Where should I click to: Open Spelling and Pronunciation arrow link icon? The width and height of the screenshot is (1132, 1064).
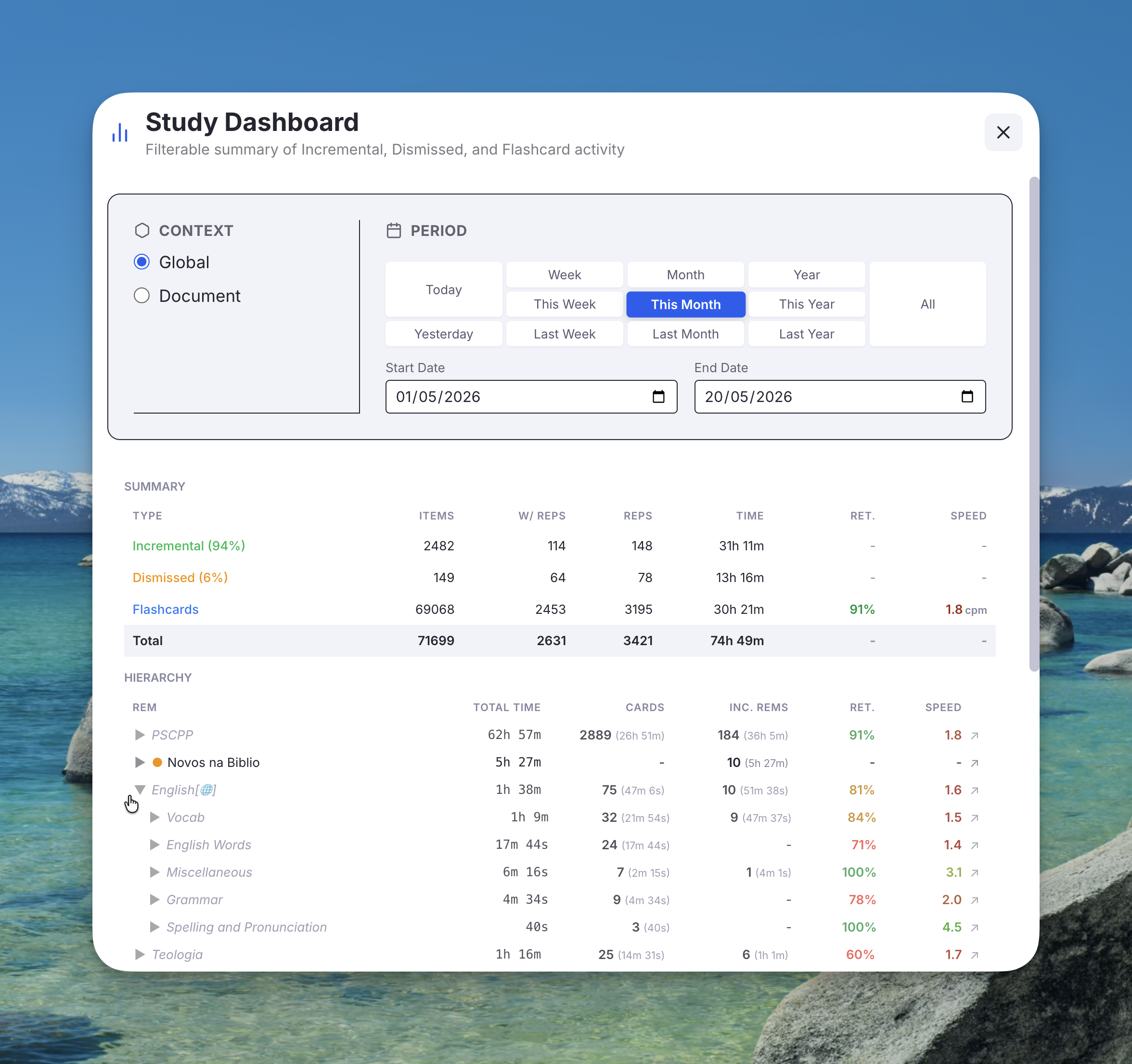point(974,927)
